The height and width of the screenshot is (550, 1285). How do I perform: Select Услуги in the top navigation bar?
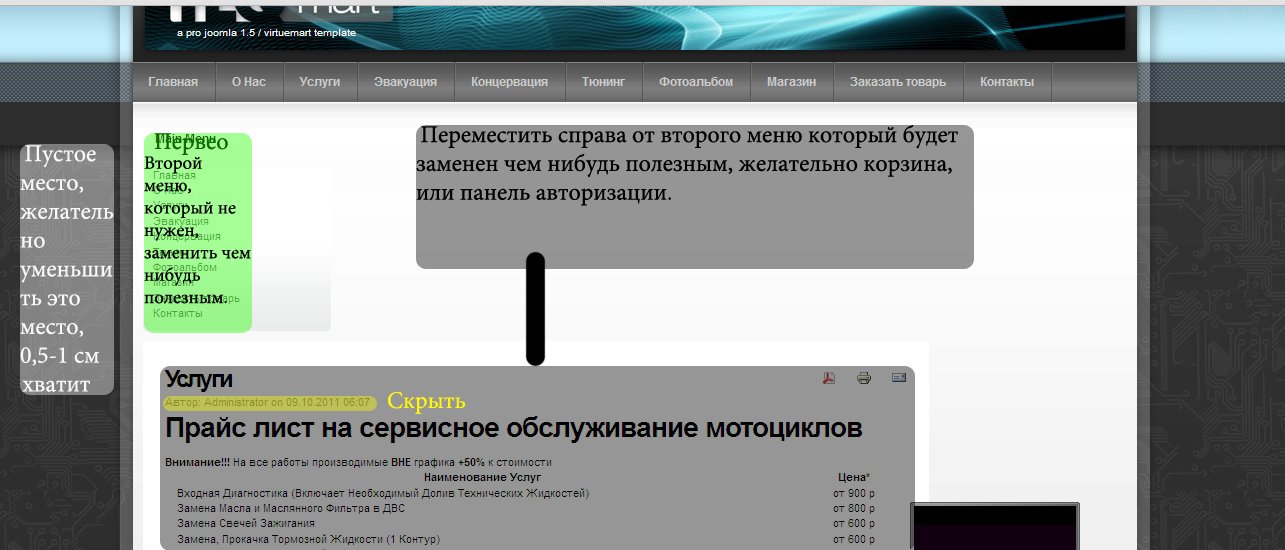tap(320, 82)
